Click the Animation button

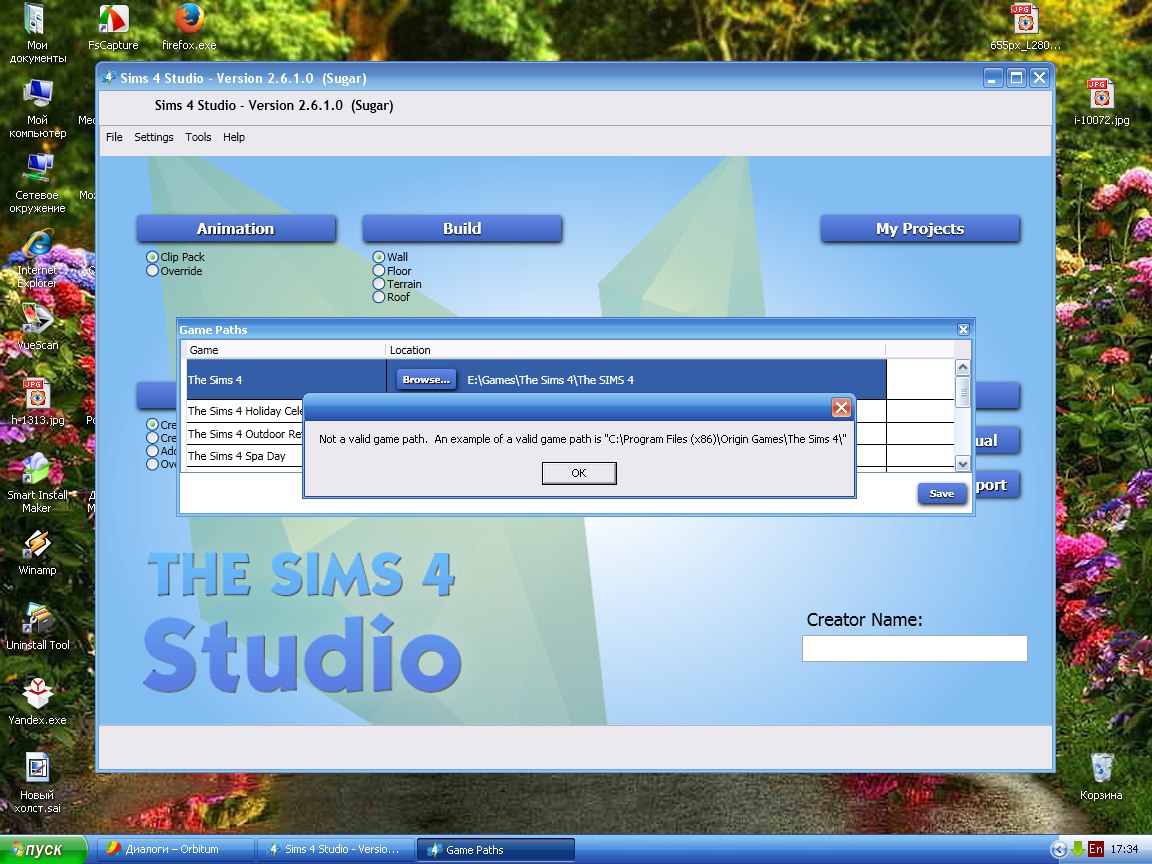(236, 228)
